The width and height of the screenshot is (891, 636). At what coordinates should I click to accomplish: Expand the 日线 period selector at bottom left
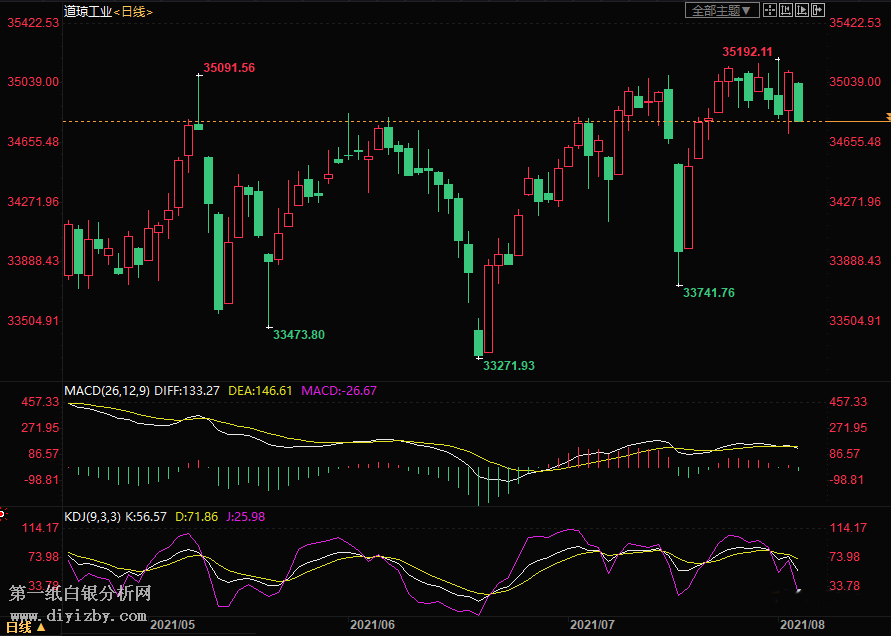click(24, 625)
